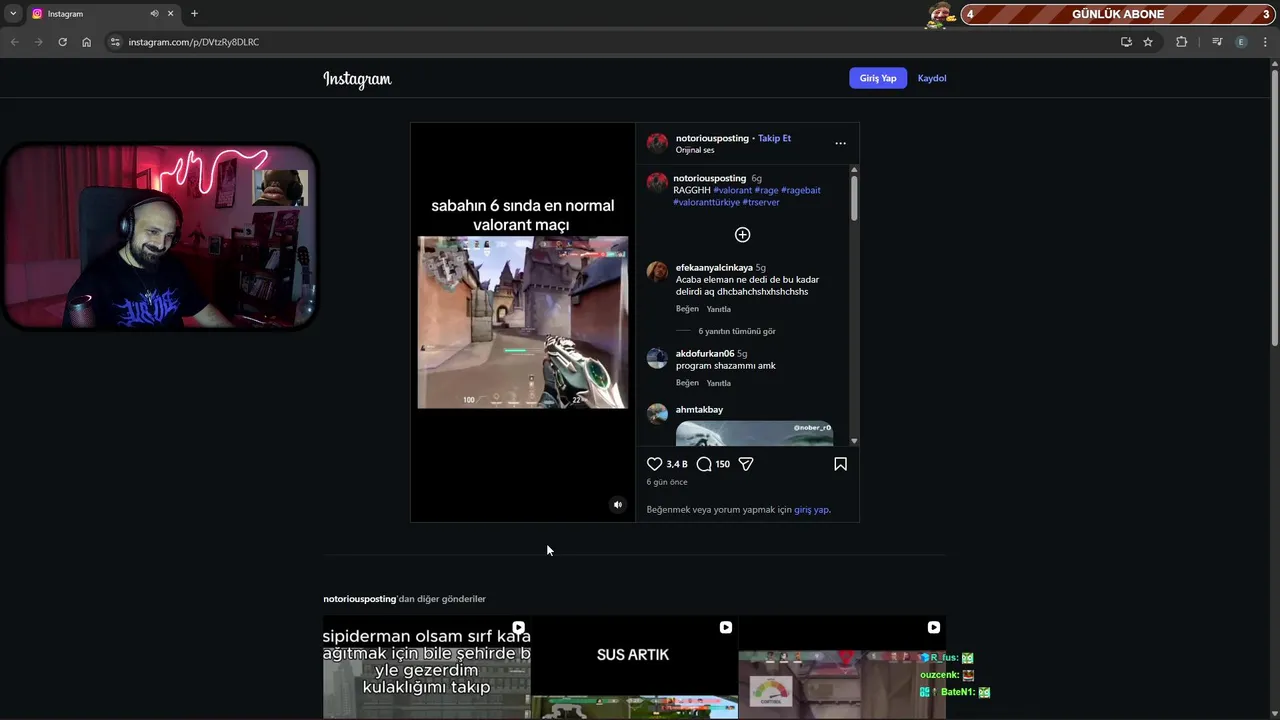Bookmark this page with star icon
The width and height of the screenshot is (1280, 720).
coord(1148,42)
